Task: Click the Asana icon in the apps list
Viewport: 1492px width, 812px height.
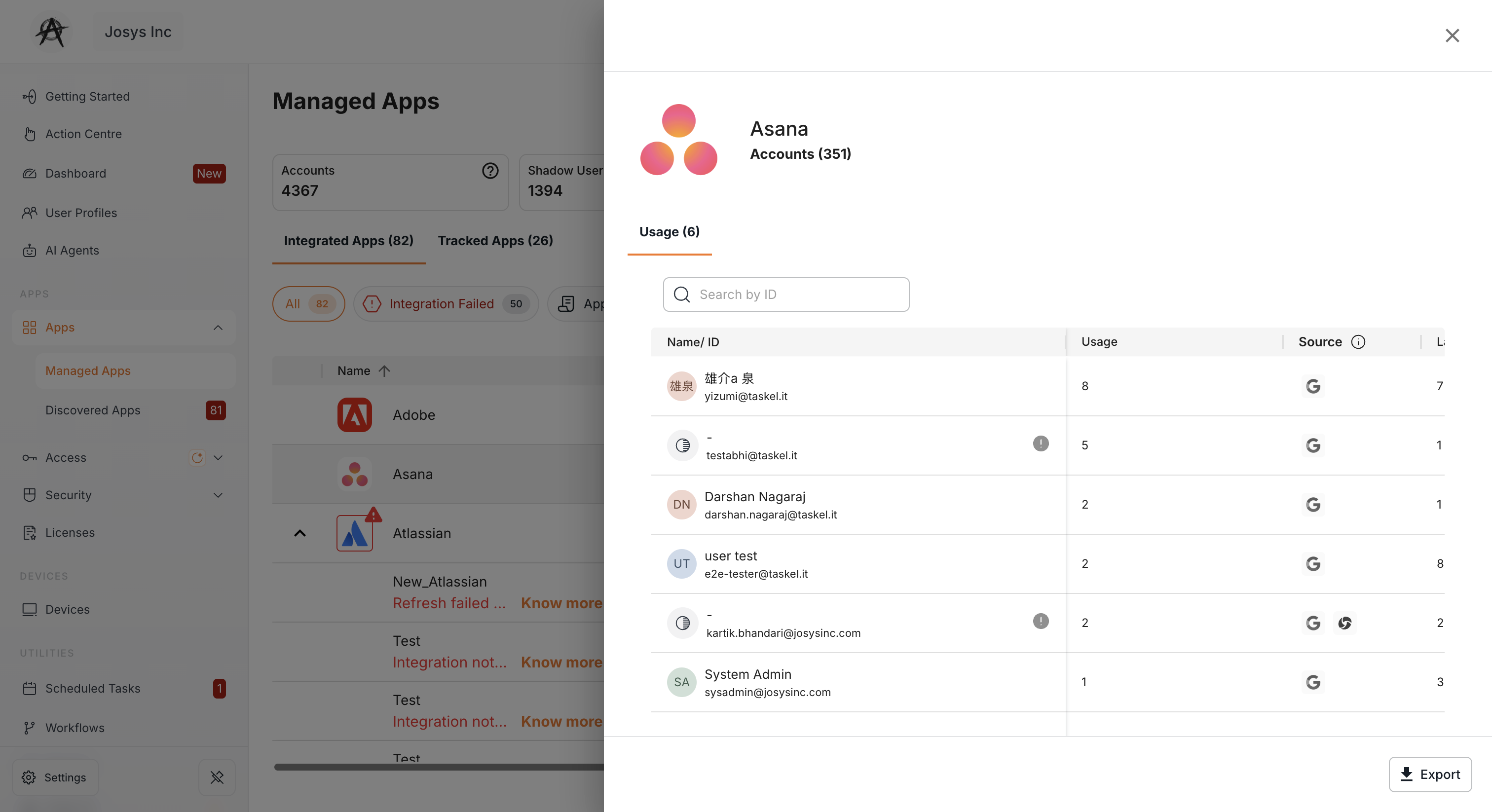Action: (354, 475)
